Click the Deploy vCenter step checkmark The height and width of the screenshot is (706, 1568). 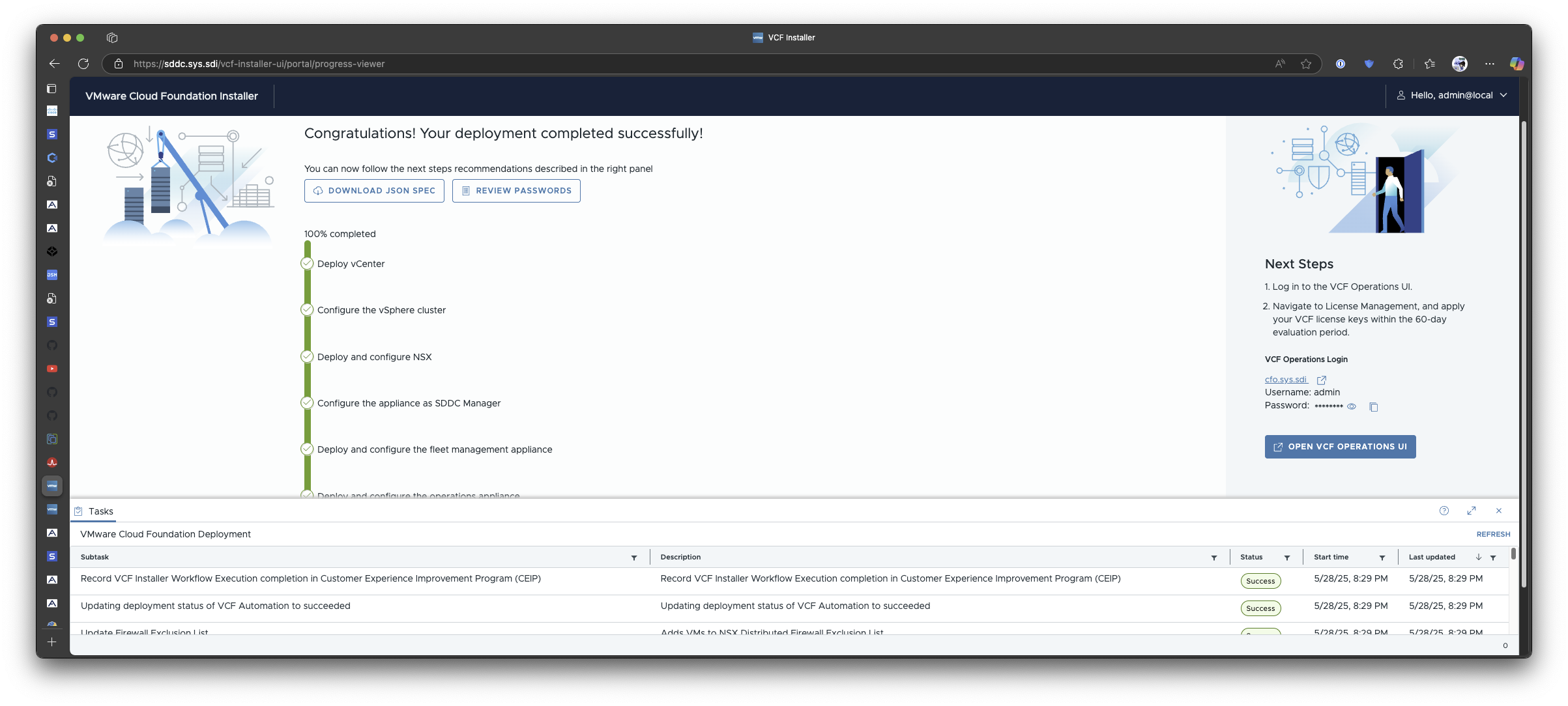[307, 264]
